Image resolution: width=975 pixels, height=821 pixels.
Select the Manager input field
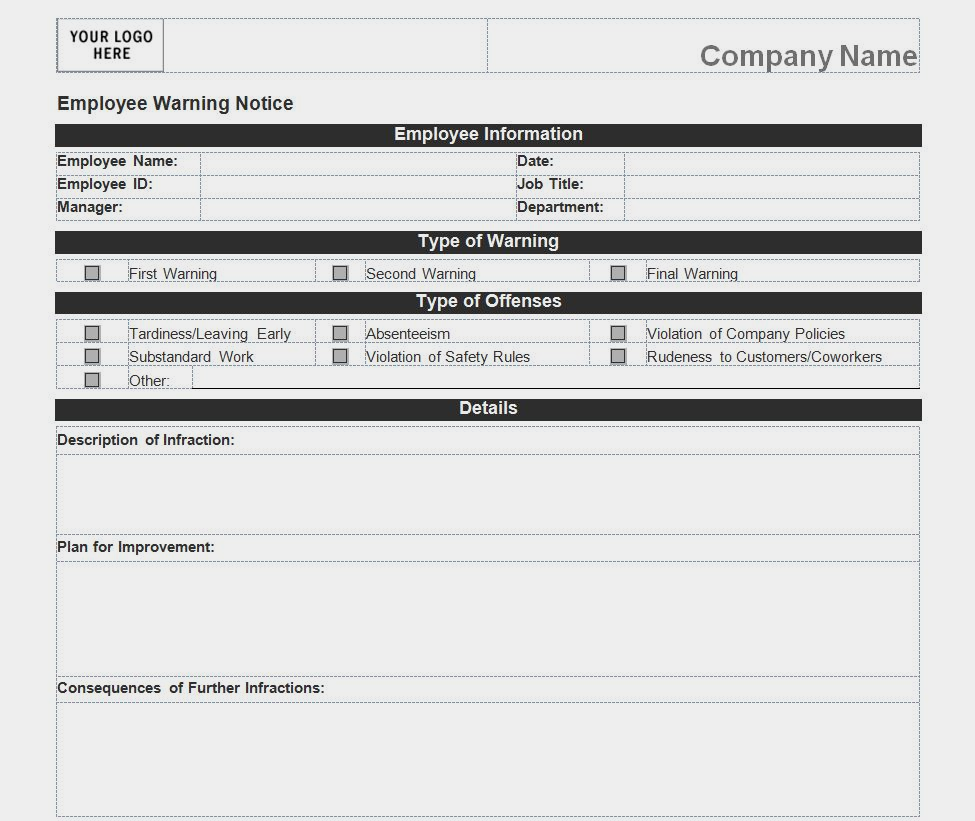click(x=357, y=208)
